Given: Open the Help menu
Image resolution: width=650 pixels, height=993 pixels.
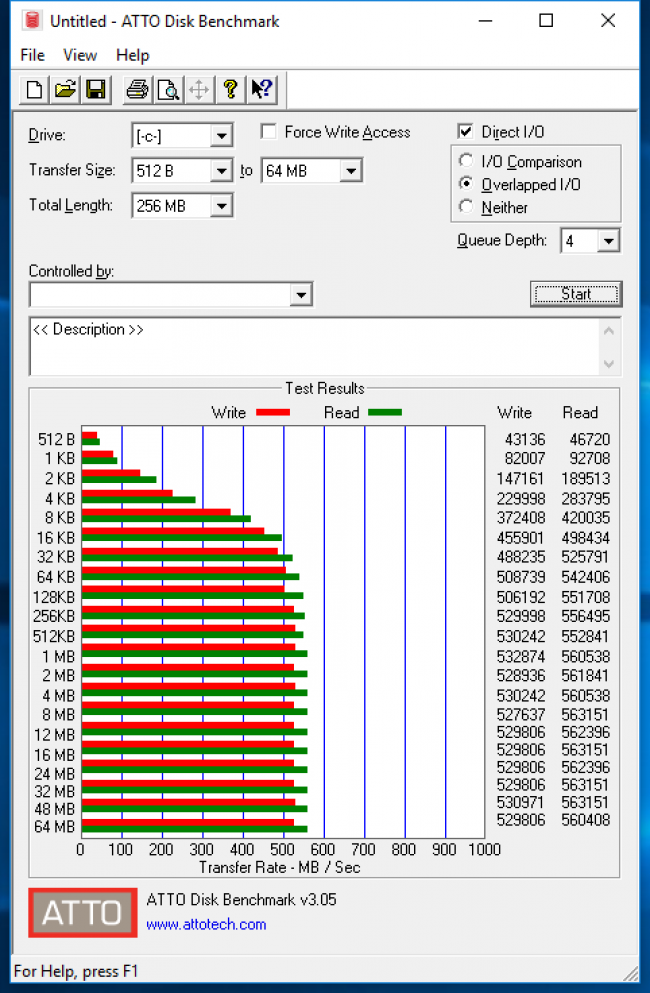Looking at the screenshot, I should [x=132, y=55].
